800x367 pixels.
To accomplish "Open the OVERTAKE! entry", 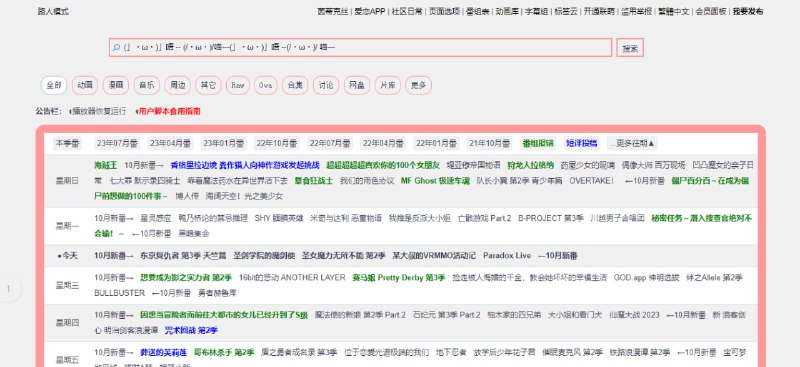I will (x=591, y=181).
